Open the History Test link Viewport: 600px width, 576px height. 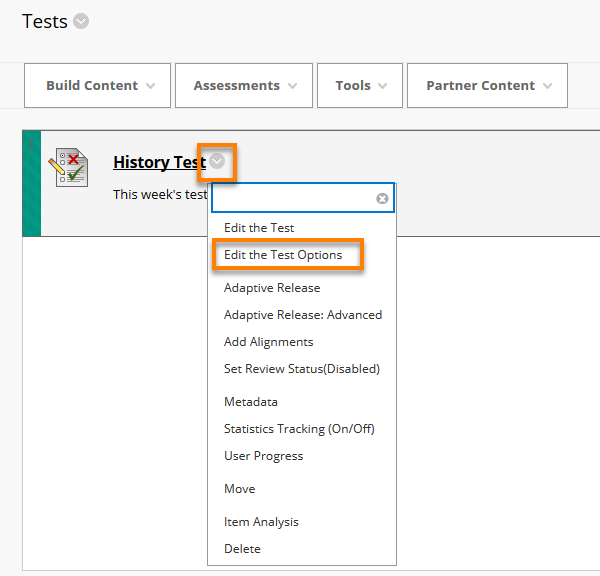tap(160, 162)
